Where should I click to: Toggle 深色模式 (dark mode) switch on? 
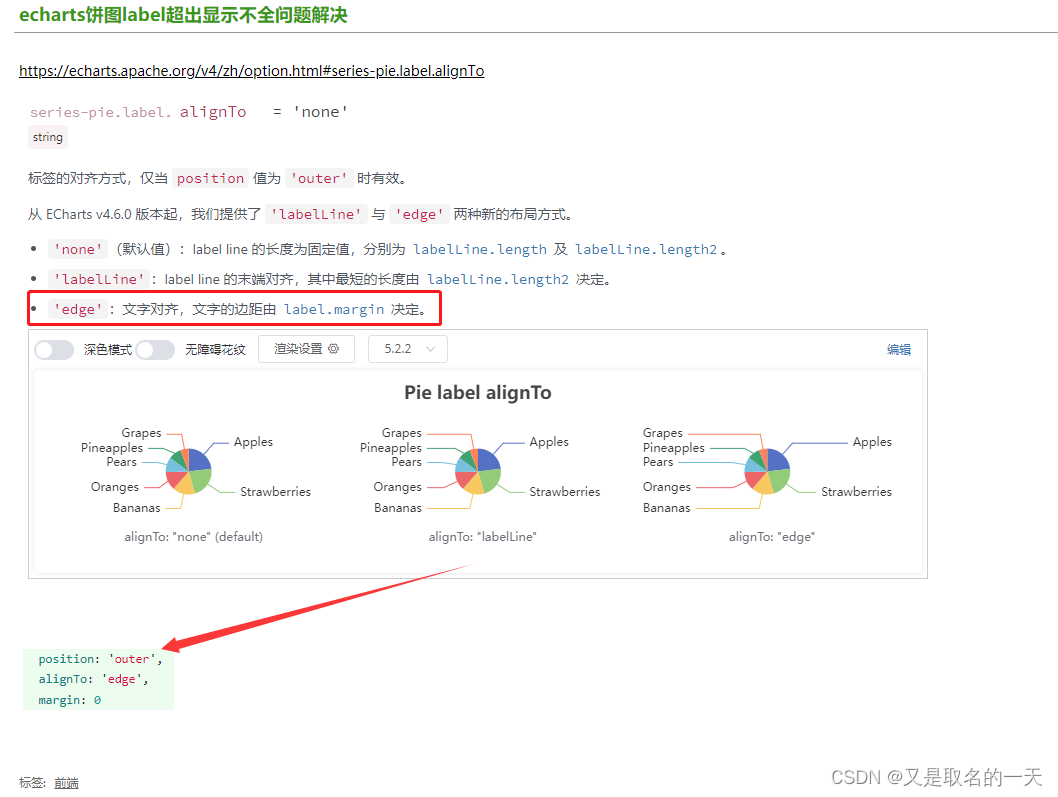pyautogui.click(x=54, y=350)
